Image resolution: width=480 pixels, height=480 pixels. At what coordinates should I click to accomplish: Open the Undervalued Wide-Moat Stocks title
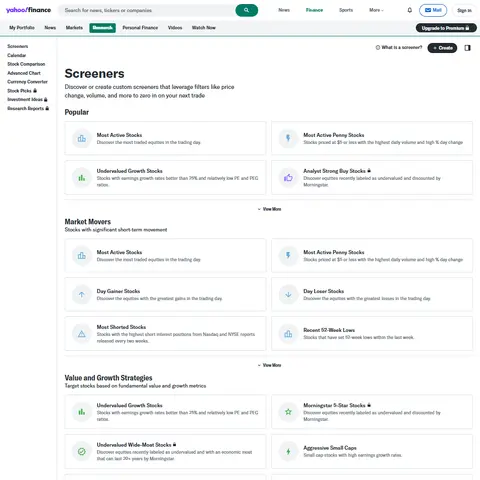point(134,444)
